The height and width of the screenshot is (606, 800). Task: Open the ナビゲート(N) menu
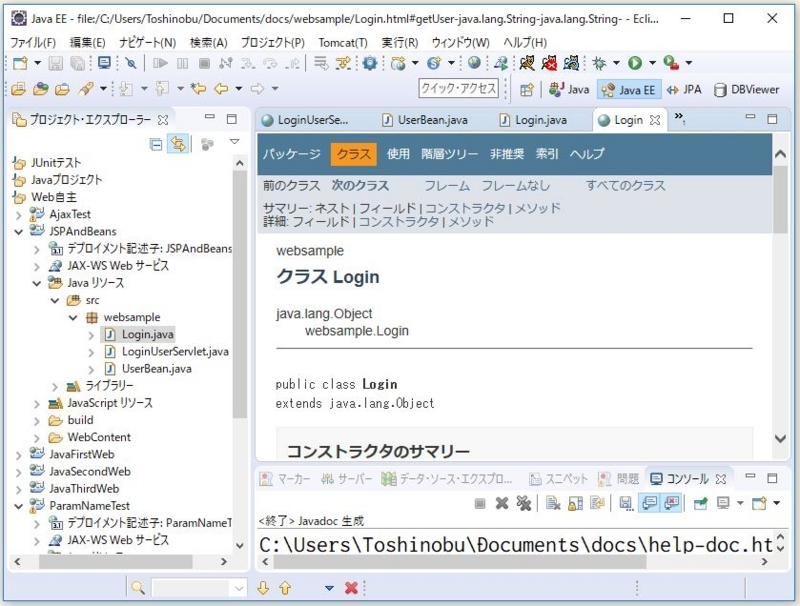(x=148, y=42)
